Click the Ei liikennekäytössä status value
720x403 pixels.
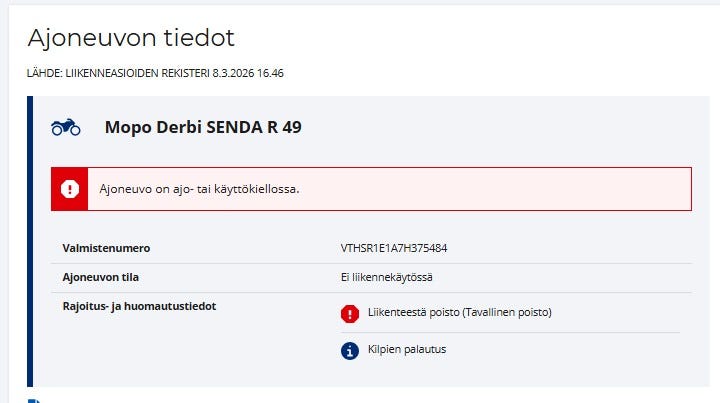[x=387, y=277]
